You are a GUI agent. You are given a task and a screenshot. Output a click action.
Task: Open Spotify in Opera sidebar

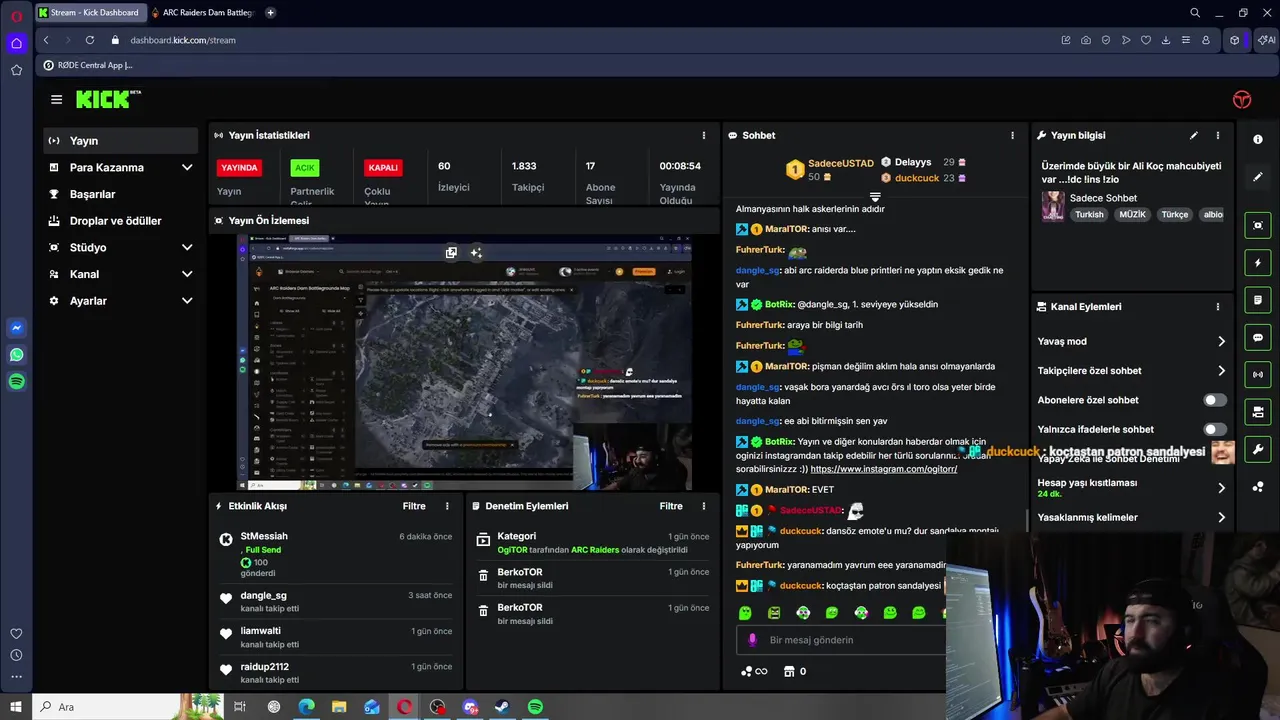pyautogui.click(x=16, y=381)
